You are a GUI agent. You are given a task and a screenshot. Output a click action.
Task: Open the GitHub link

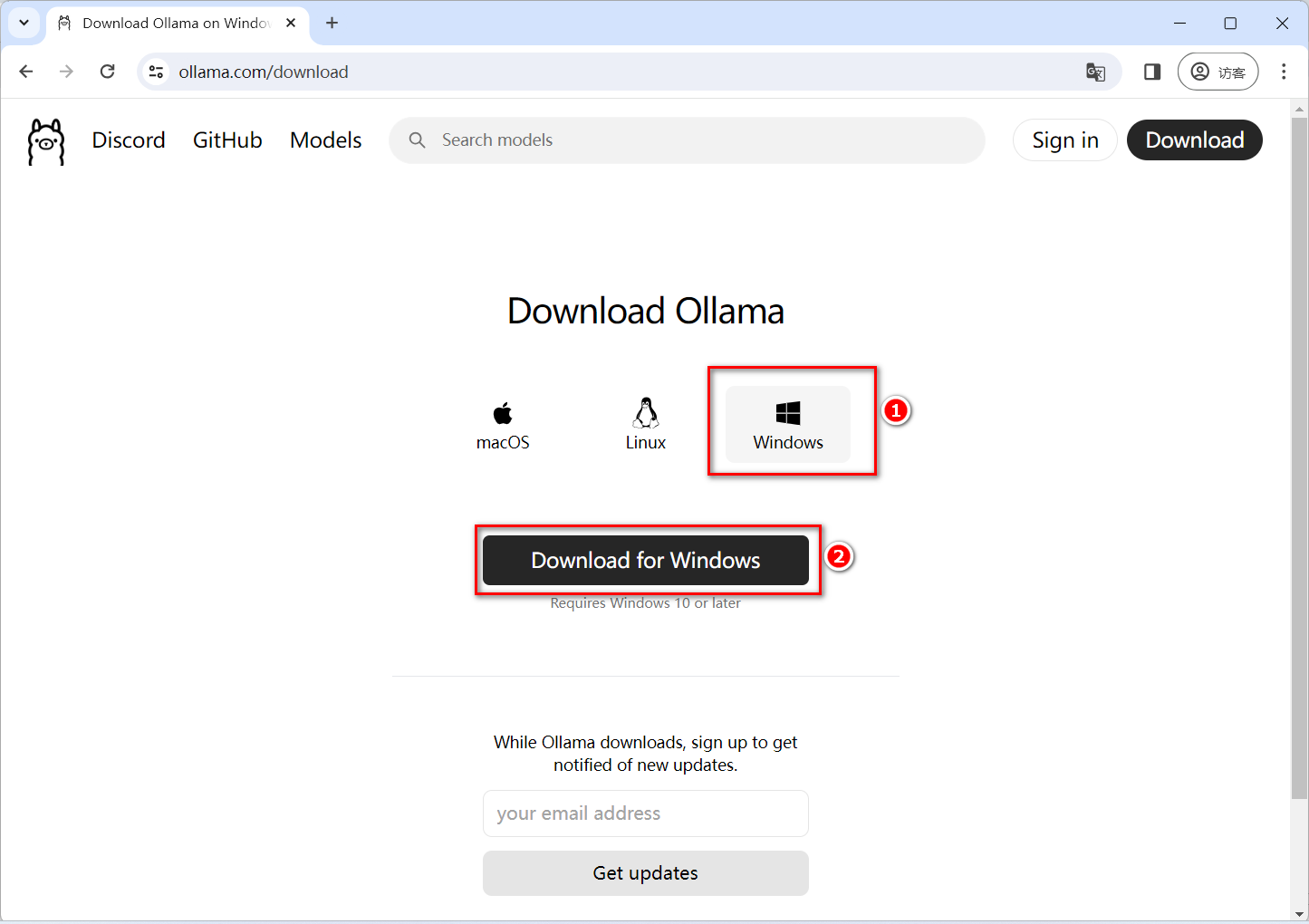(227, 140)
